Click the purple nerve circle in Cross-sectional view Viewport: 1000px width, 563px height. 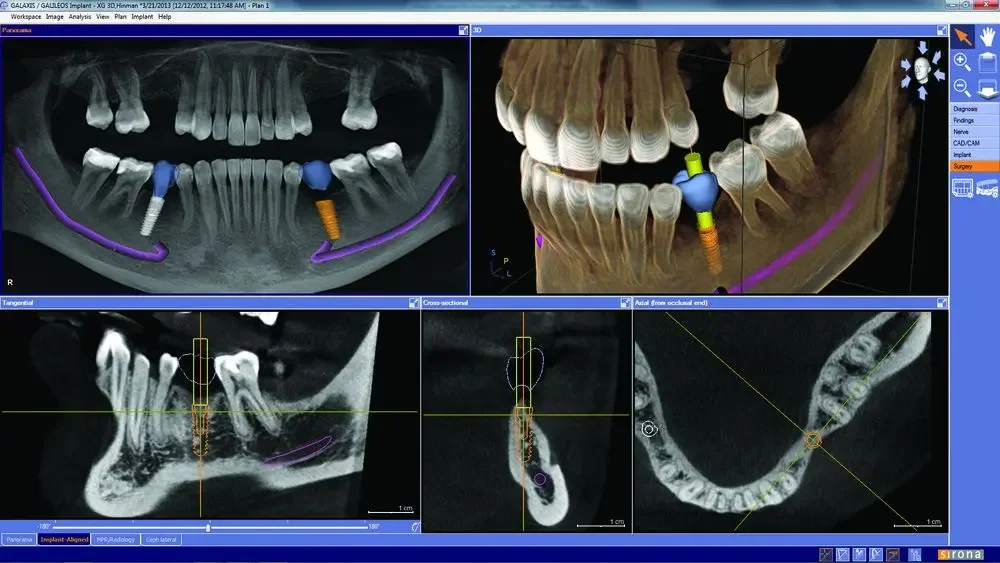(540, 479)
